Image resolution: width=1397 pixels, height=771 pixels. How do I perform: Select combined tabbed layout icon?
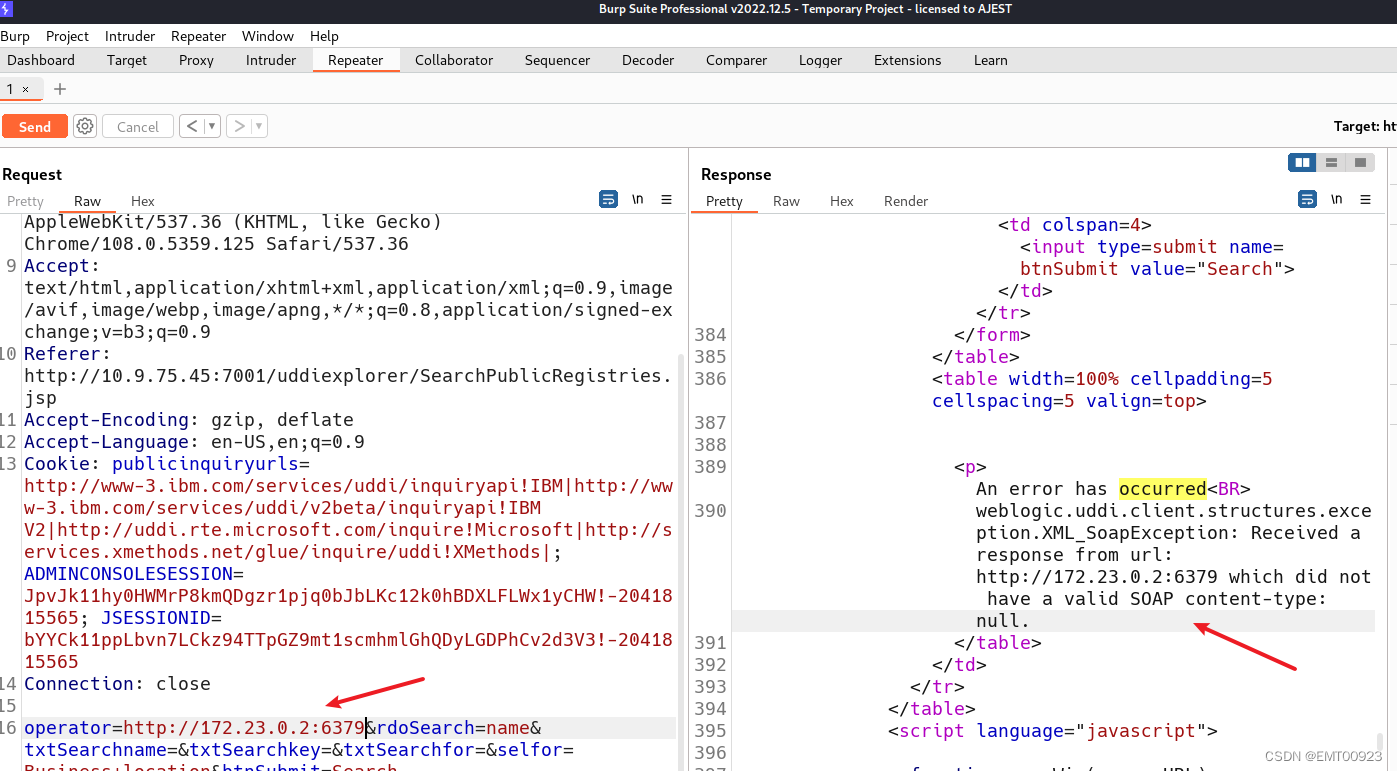coord(1360,162)
